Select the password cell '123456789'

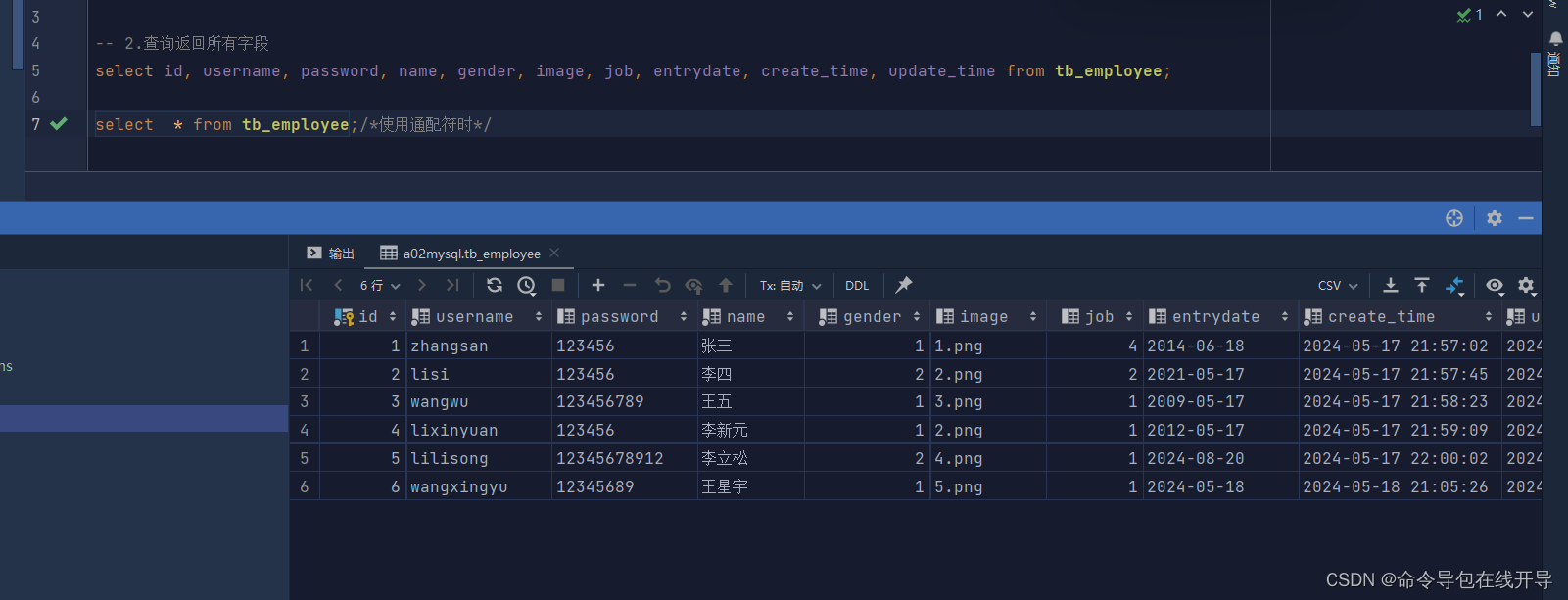coord(624,401)
